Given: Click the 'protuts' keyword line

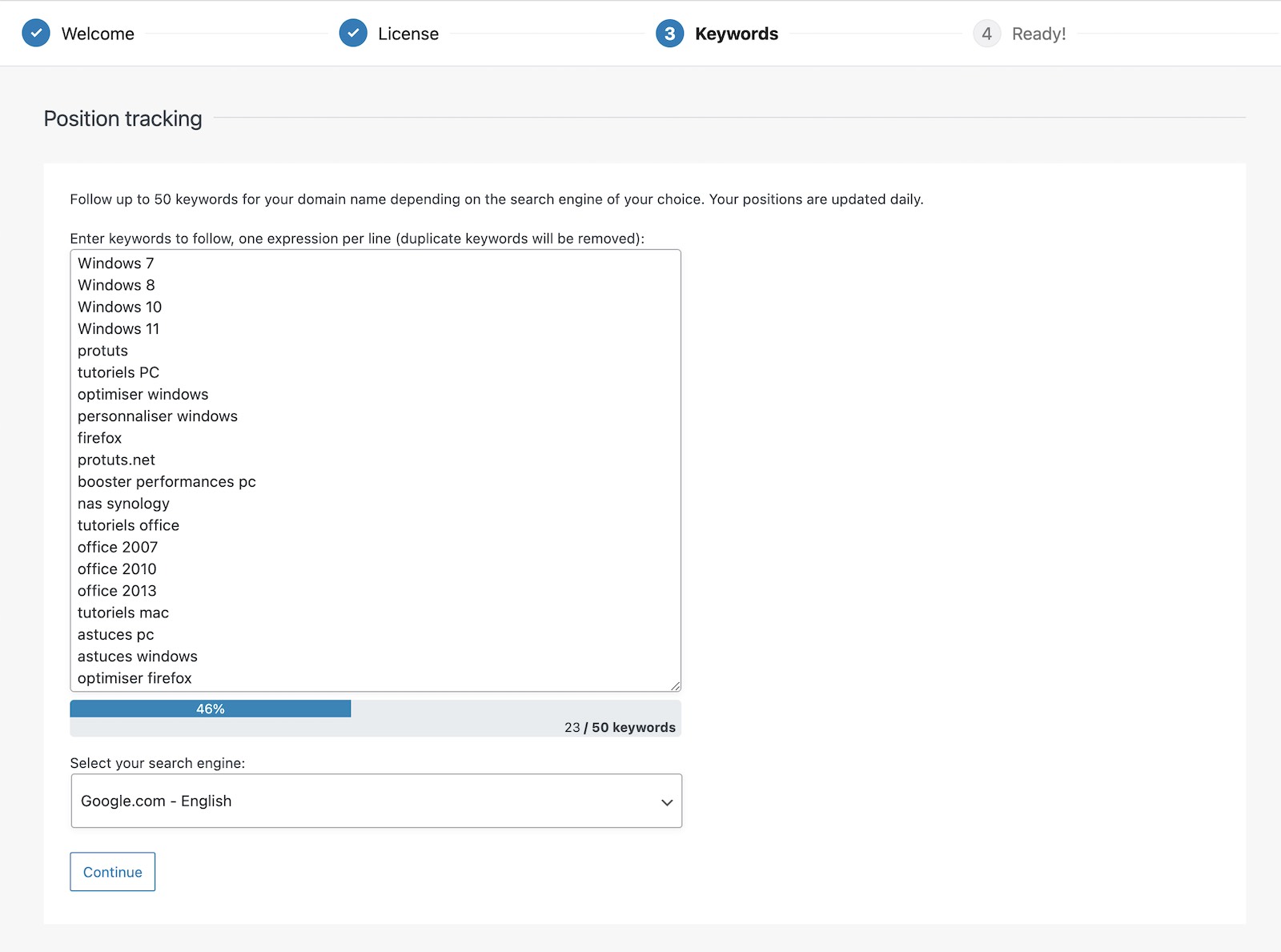Looking at the screenshot, I should pyautogui.click(x=102, y=351).
